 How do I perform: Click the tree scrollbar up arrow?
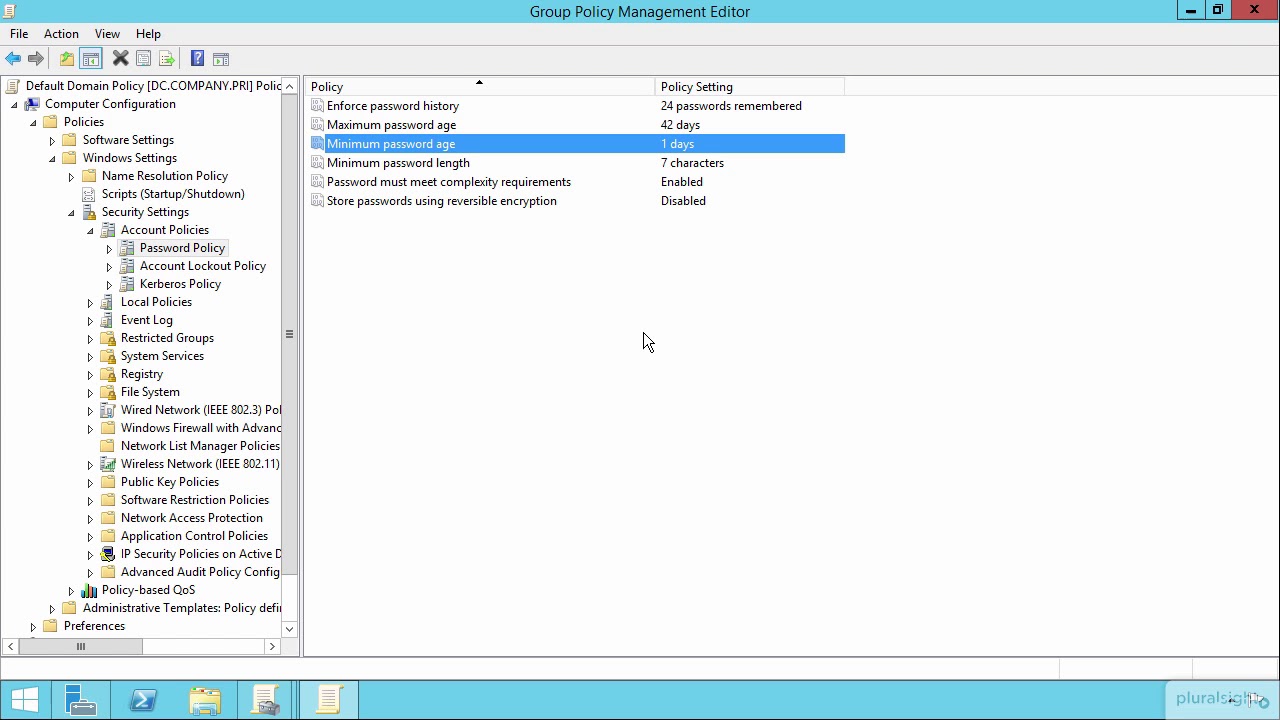[289, 86]
